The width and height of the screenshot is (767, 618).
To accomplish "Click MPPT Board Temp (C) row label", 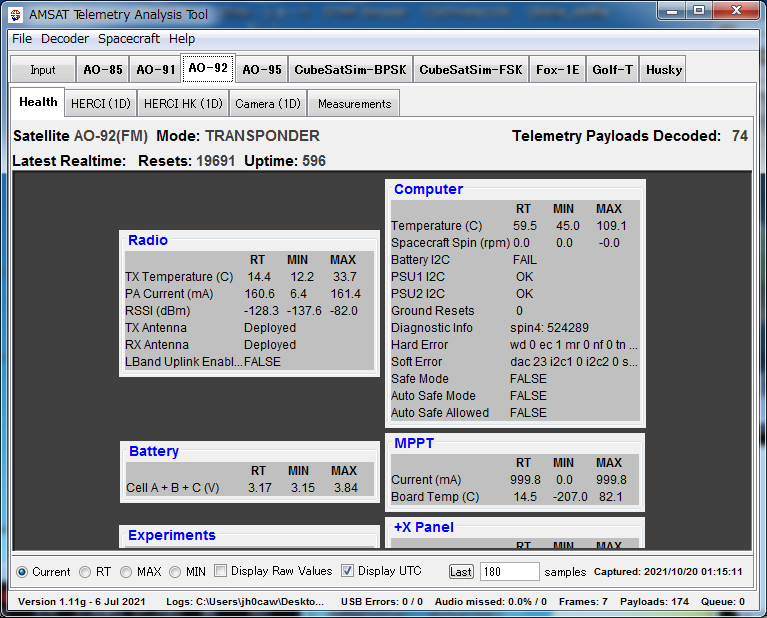I will tap(435, 497).
